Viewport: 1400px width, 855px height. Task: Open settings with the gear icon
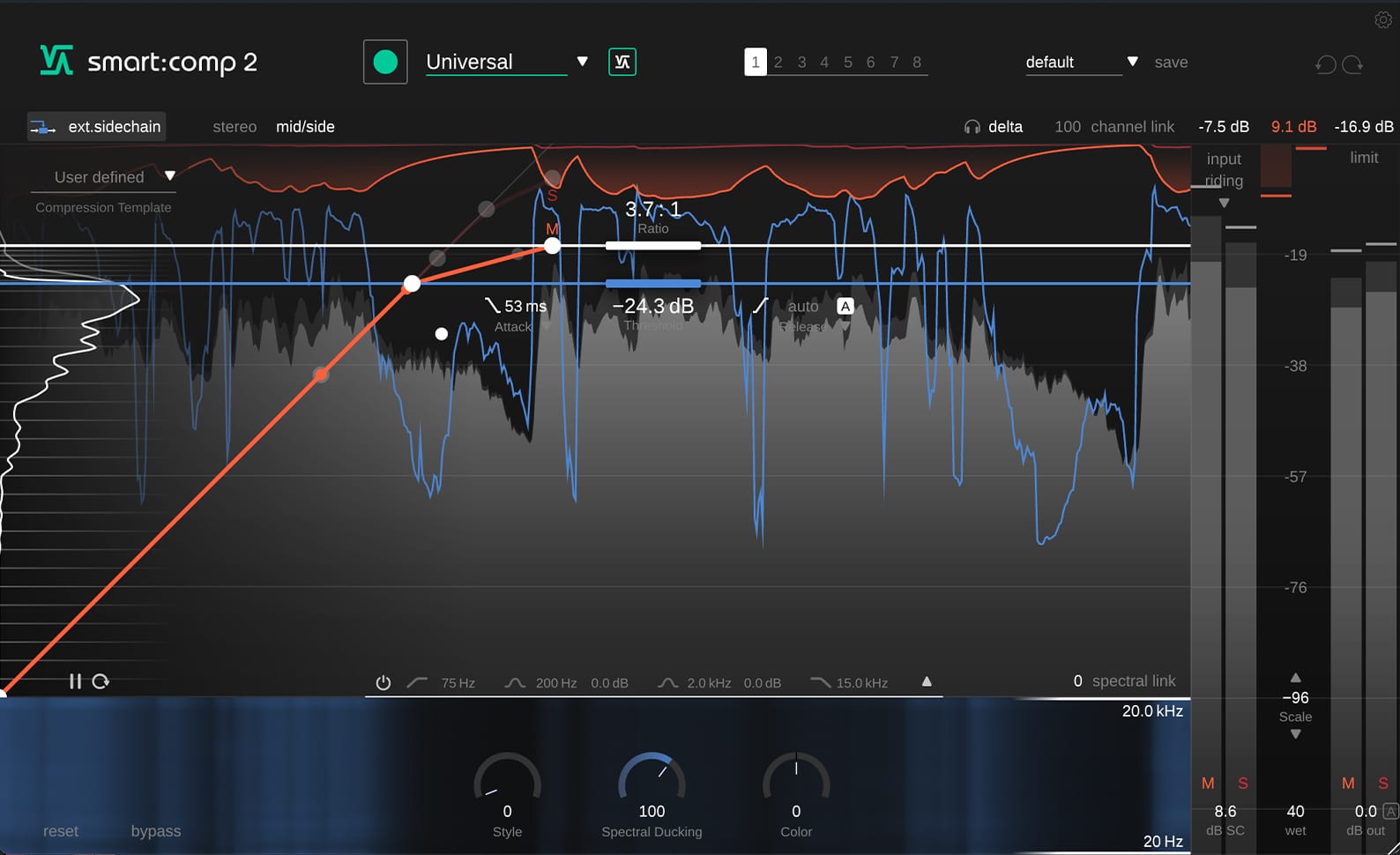coord(1383,19)
